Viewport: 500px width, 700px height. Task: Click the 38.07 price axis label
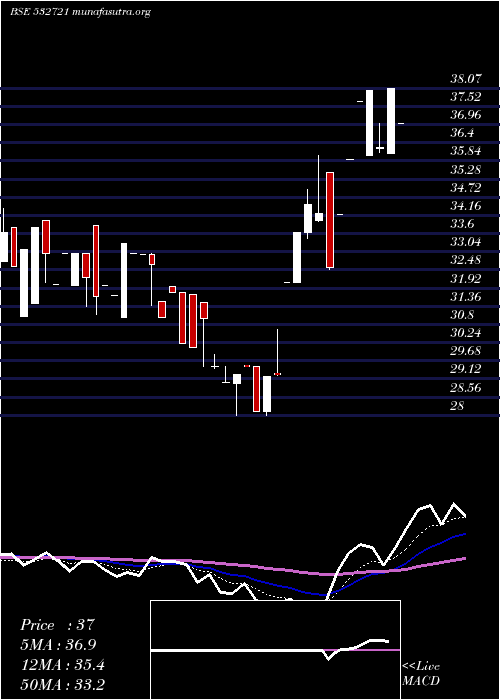click(x=467, y=79)
